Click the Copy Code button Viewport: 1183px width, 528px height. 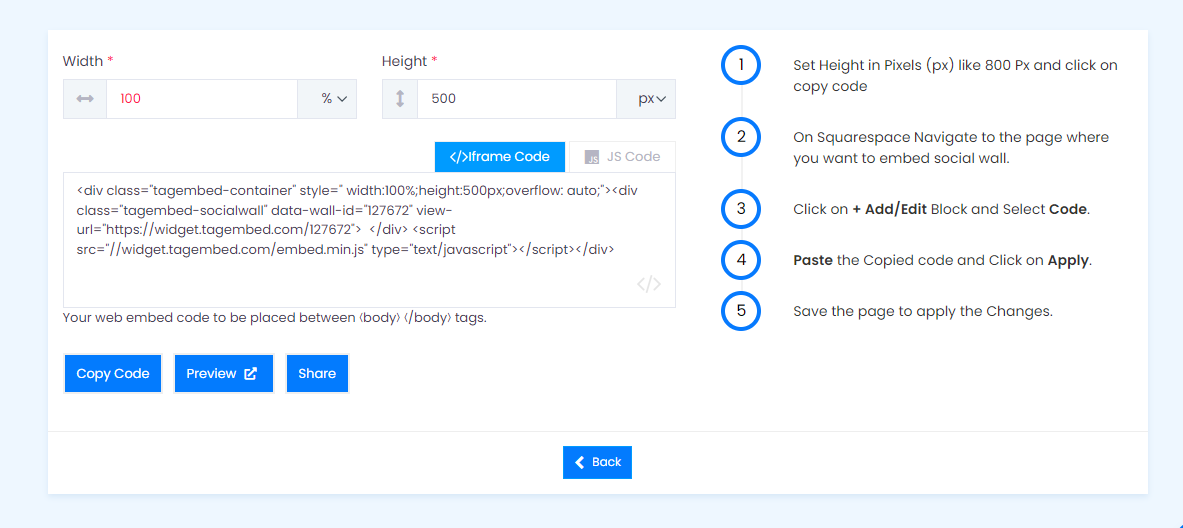pos(113,373)
